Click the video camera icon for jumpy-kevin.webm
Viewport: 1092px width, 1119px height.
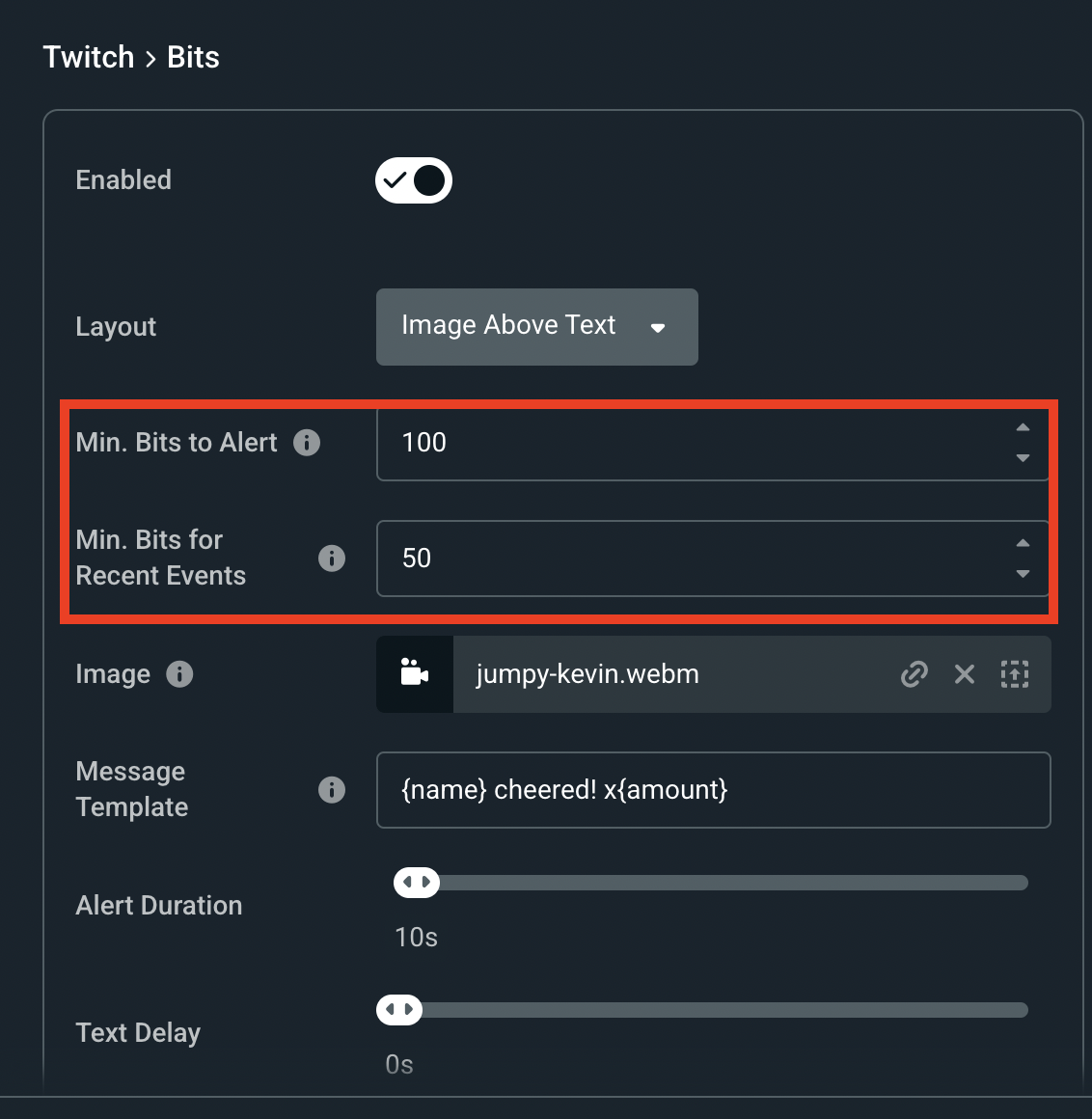(415, 674)
